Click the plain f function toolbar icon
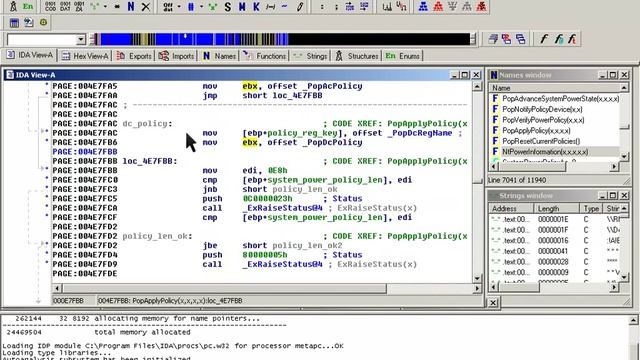Image resolution: width=640 pixels, height=360 pixels. pyautogui.click(x=543, y=39)
